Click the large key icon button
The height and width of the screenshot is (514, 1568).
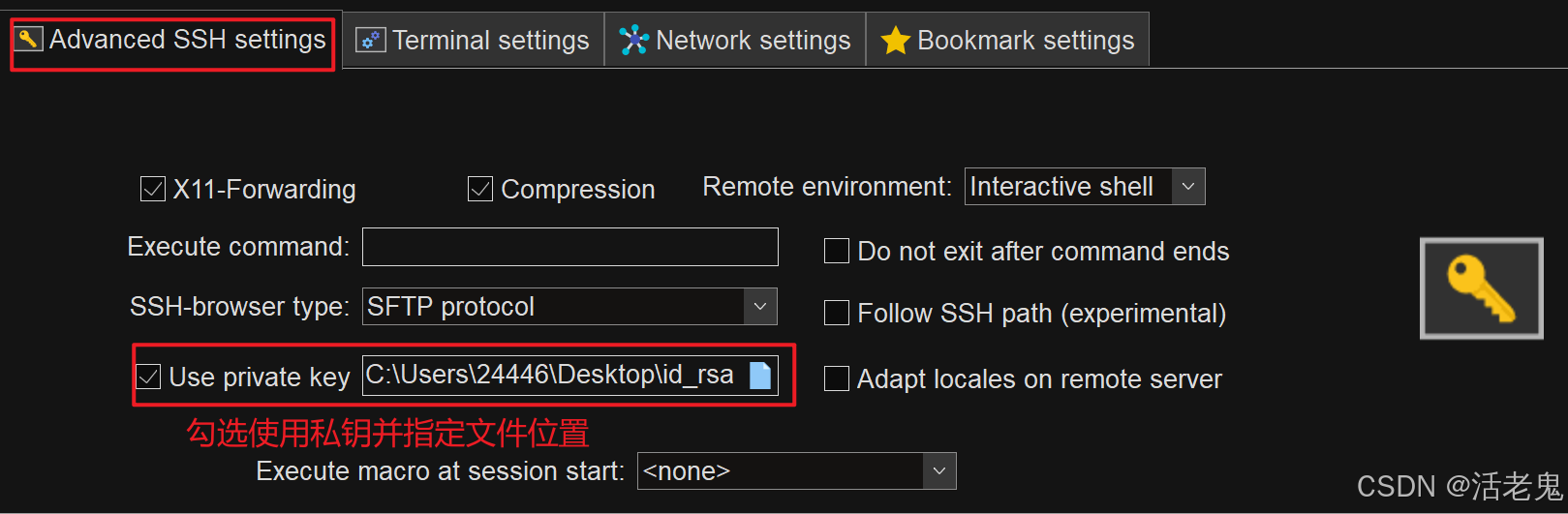[x=1481, y=288]
